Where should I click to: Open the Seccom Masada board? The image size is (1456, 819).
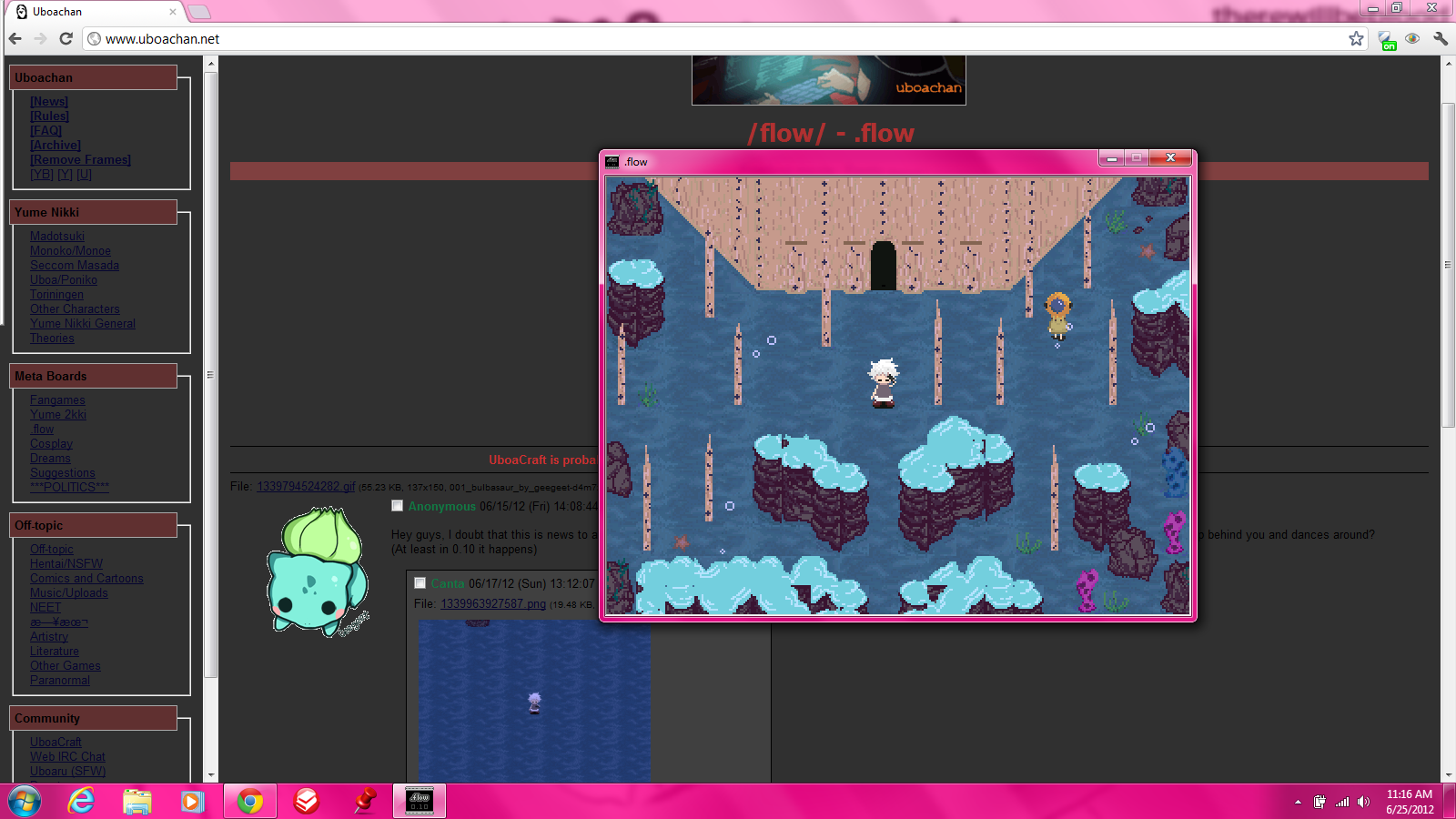click(75, 266)
